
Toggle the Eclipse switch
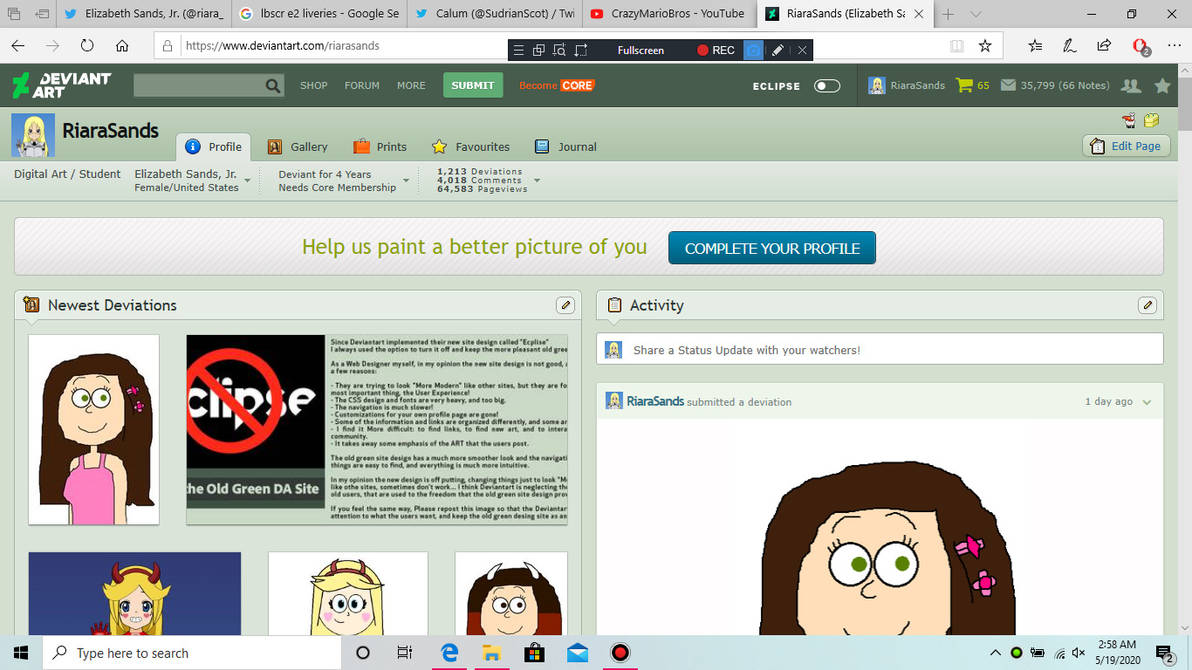pyautogui.click(x=827, y=86)
